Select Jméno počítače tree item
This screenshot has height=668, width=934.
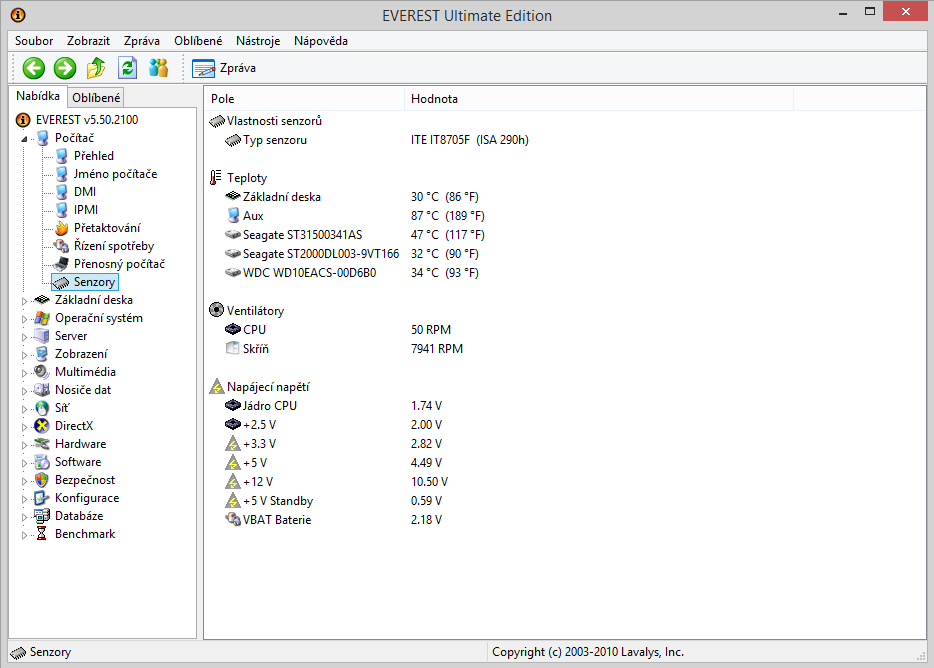point(115,174)
